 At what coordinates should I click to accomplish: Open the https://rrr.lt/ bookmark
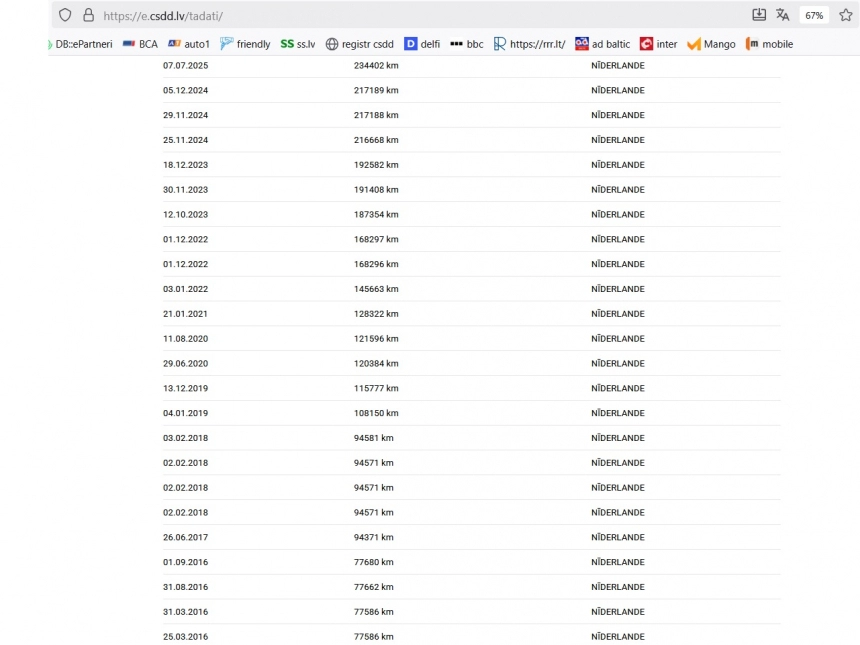pyautogui.click(x=529, y=44)
